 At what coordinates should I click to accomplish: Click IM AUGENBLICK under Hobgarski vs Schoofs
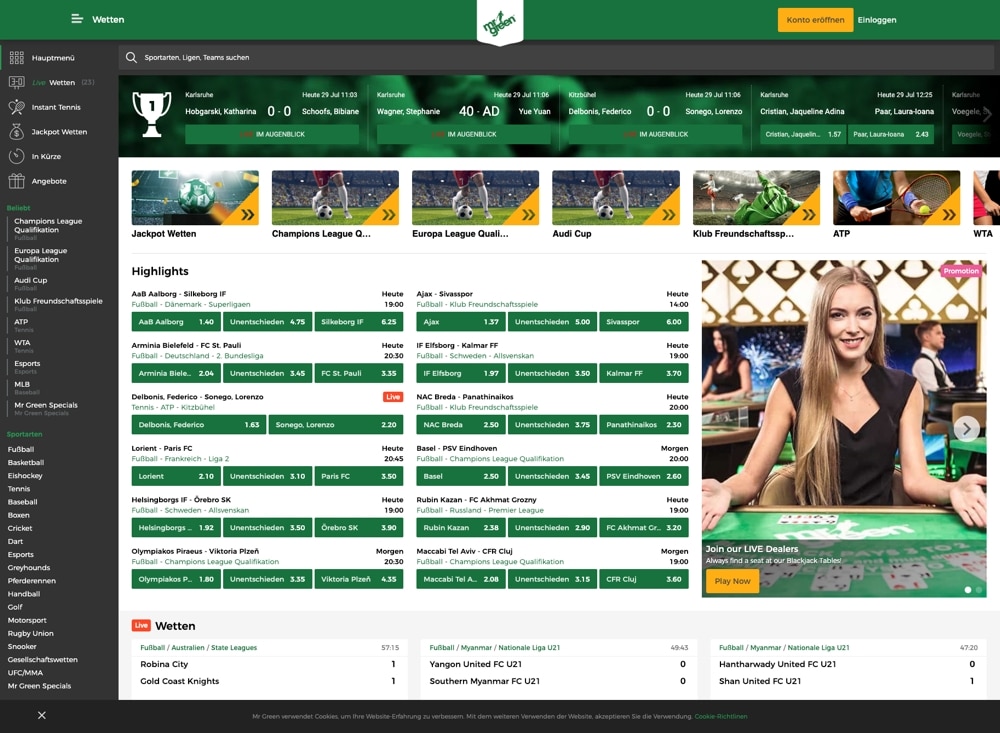pos(272,135)
